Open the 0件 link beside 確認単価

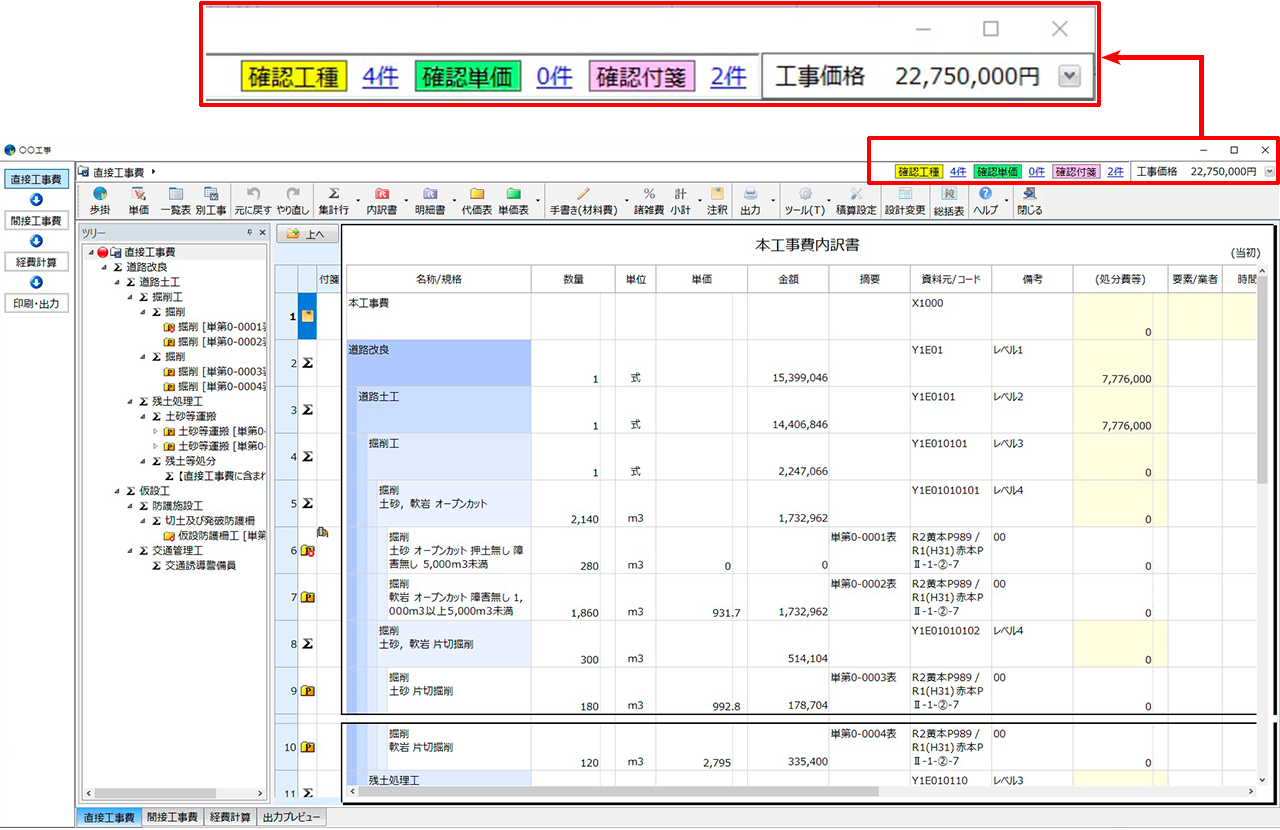point(1035,171)
